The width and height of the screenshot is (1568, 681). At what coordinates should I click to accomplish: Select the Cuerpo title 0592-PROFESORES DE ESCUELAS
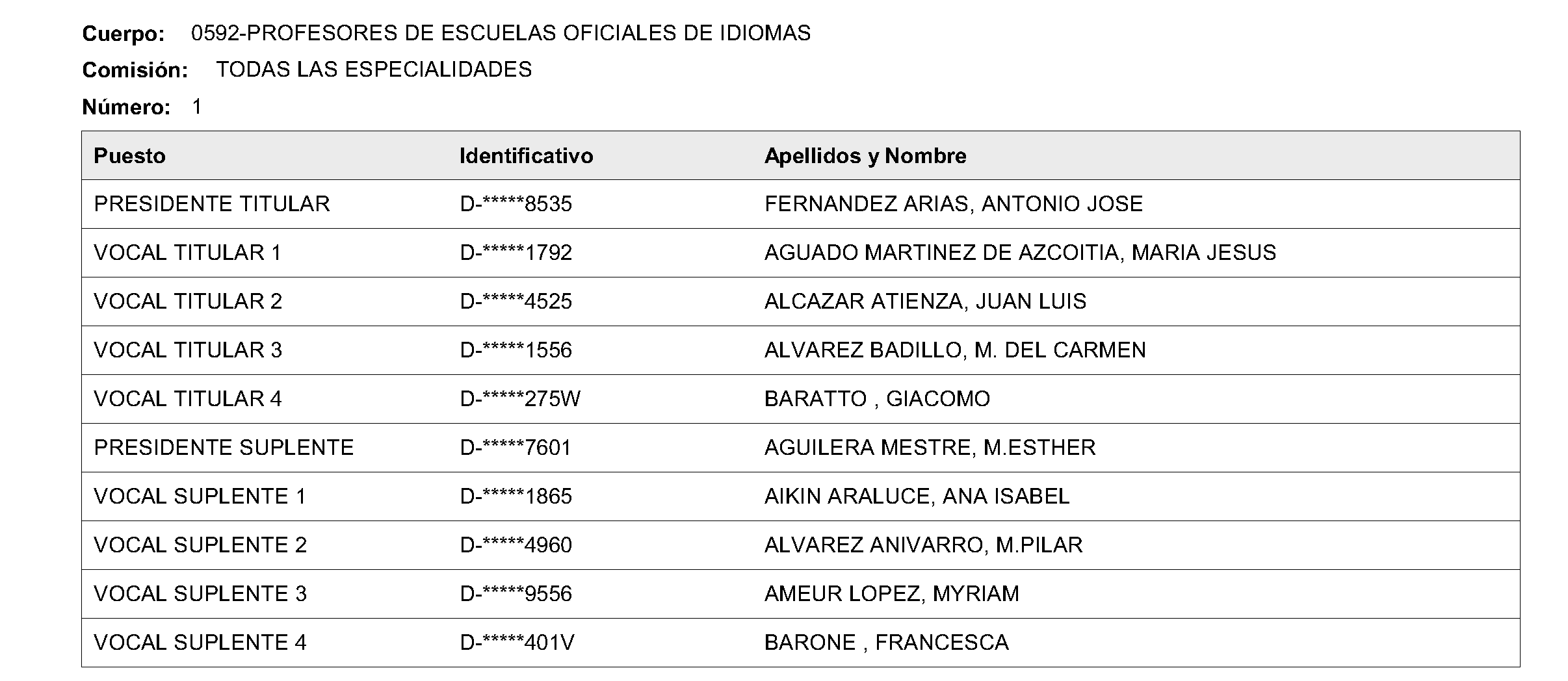(501, 33)
